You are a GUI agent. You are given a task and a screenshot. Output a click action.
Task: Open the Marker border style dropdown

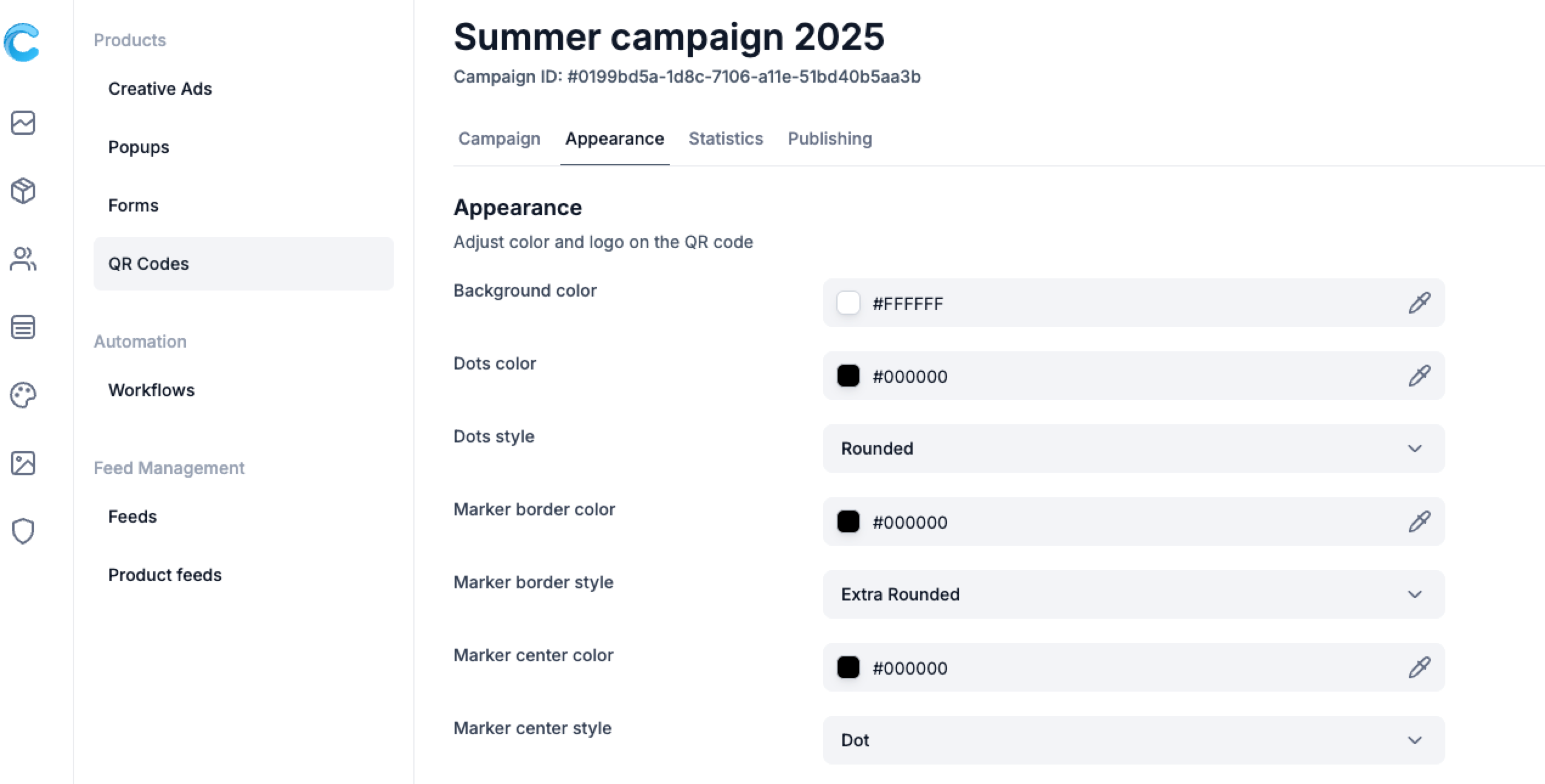click(x=1134, y=594)
